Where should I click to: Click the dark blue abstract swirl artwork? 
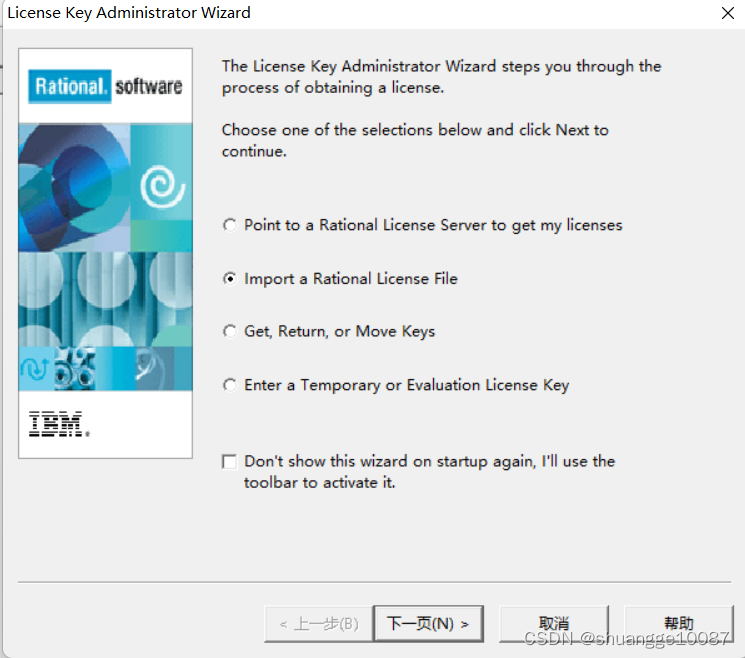click(74, 188)
